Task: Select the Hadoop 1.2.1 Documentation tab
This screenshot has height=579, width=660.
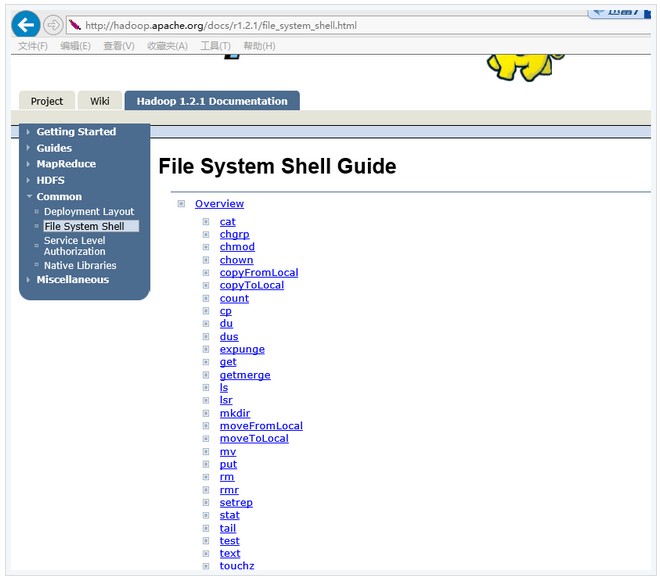Action: (x=212, y=101)
